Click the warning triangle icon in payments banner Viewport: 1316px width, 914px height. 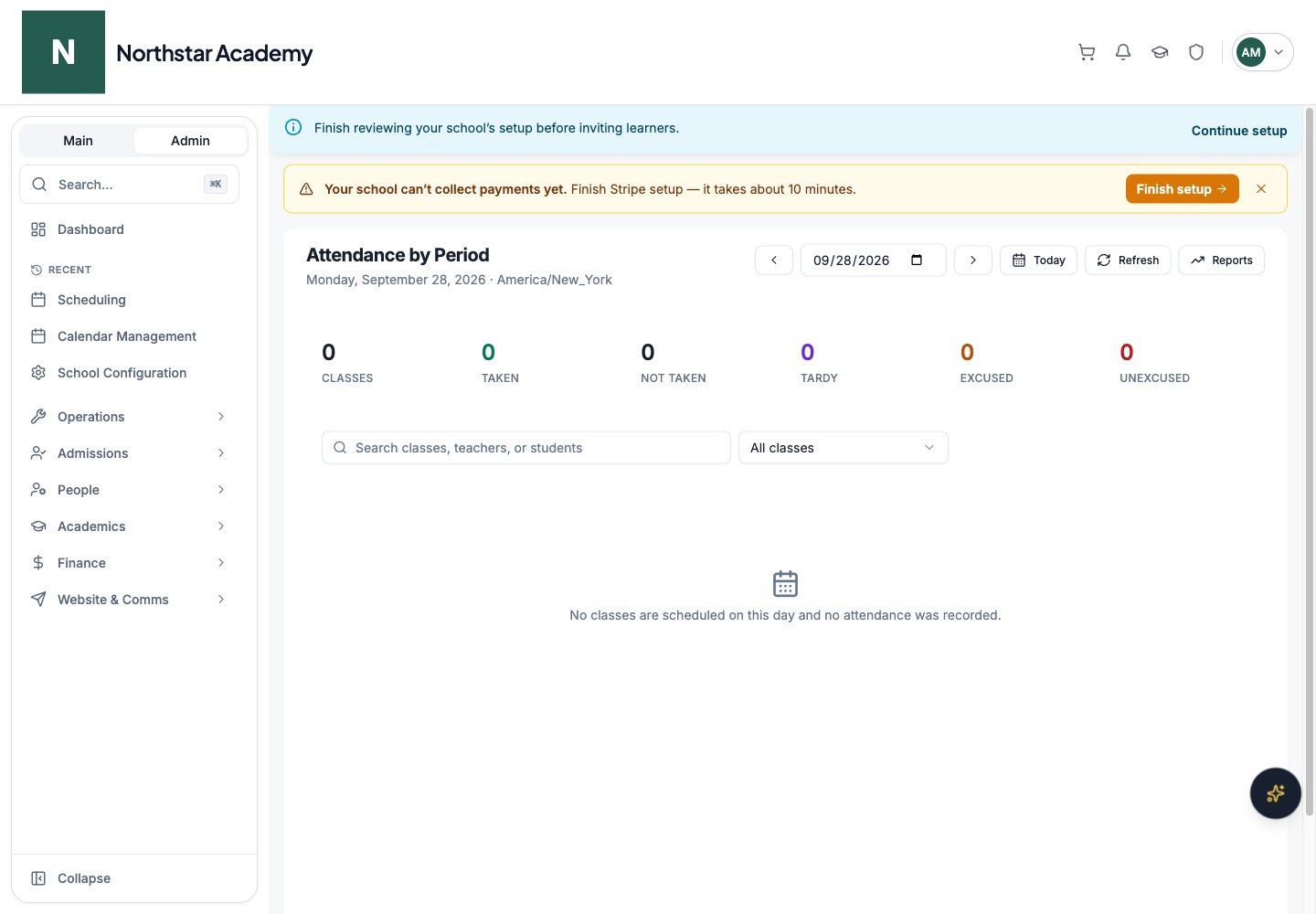point(306,189)
